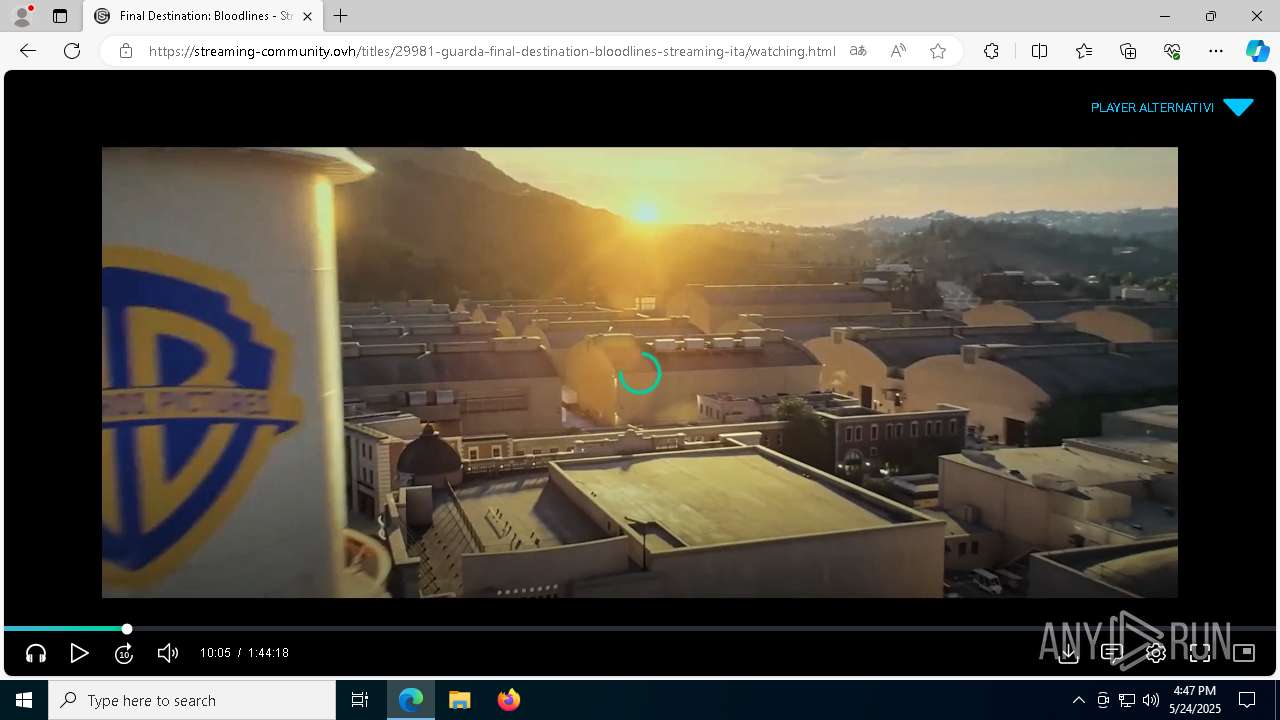
Task: Open File Explorer from taskbar
Action: [459, 700]
